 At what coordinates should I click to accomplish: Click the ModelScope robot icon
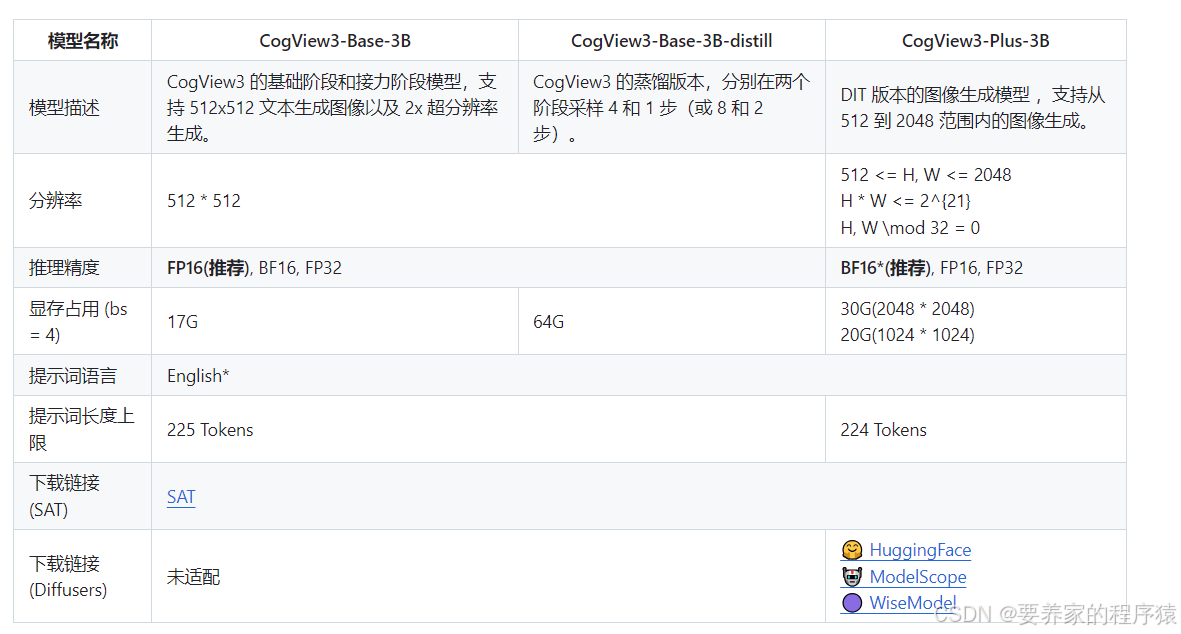(x=852, y=577)
